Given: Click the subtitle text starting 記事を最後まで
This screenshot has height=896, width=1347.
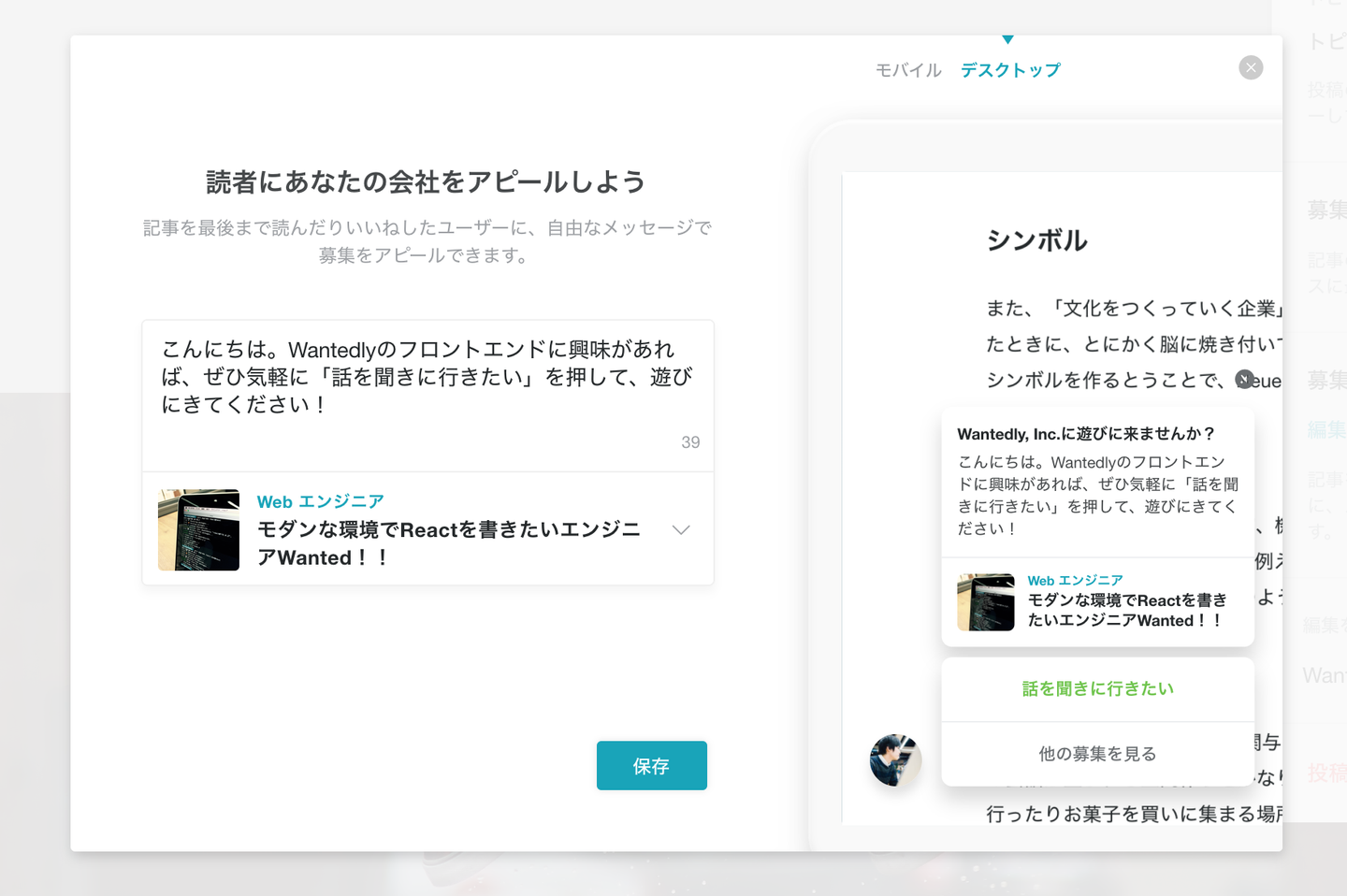Looking at the screenshot, I should pyautogui.click(x=427, y=241).
